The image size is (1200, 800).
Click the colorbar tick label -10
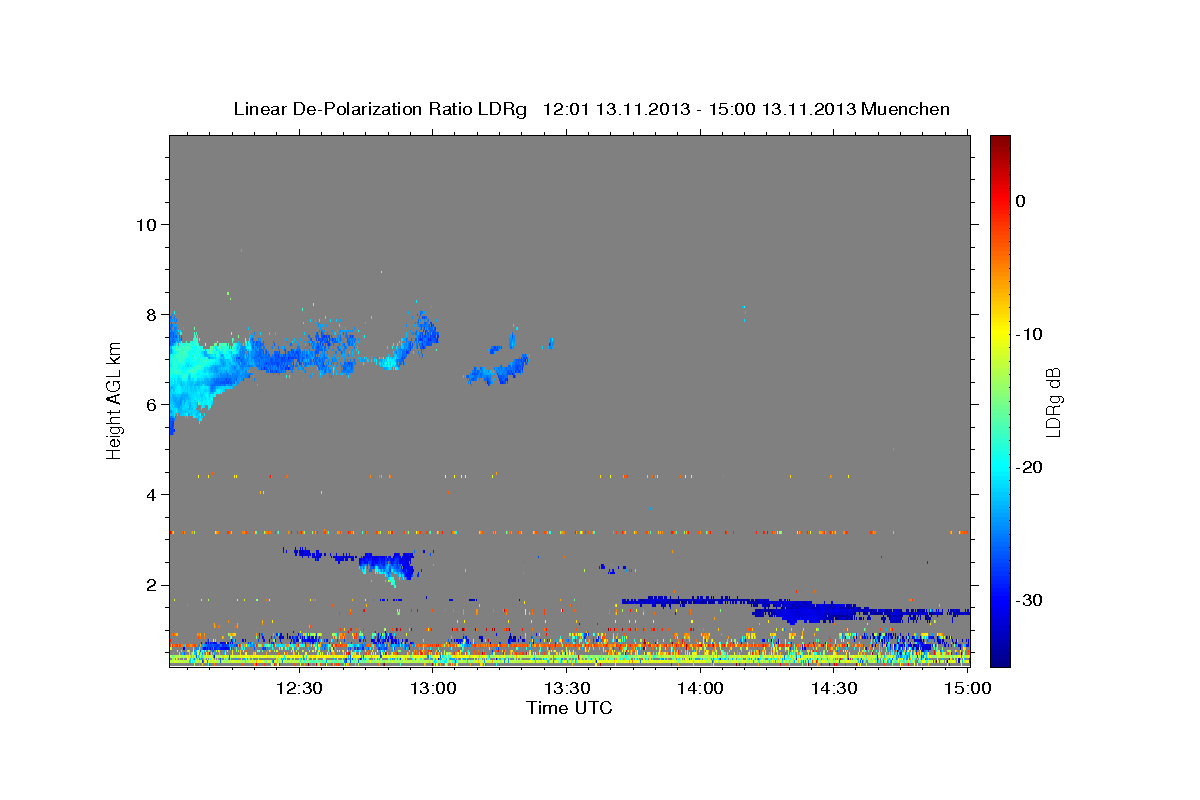click(x=1030, y=334)
